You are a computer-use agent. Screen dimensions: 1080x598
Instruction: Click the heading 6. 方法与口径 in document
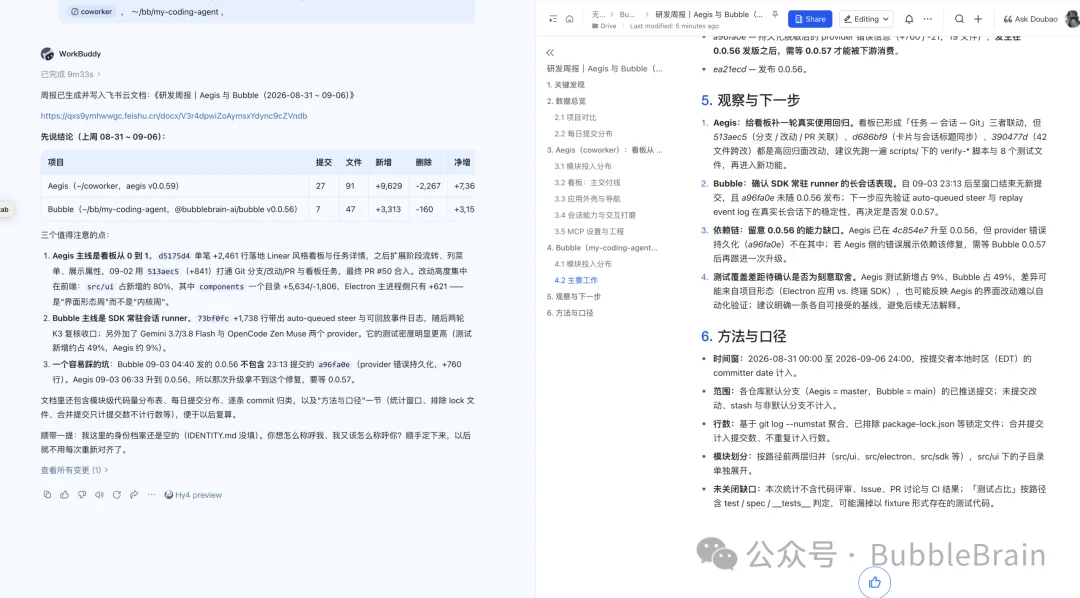743,336
